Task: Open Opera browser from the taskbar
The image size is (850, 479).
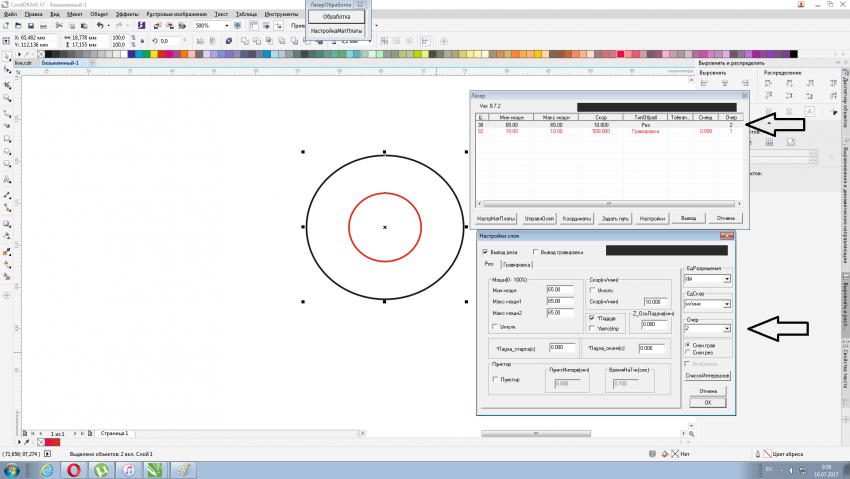Action: 74,468
